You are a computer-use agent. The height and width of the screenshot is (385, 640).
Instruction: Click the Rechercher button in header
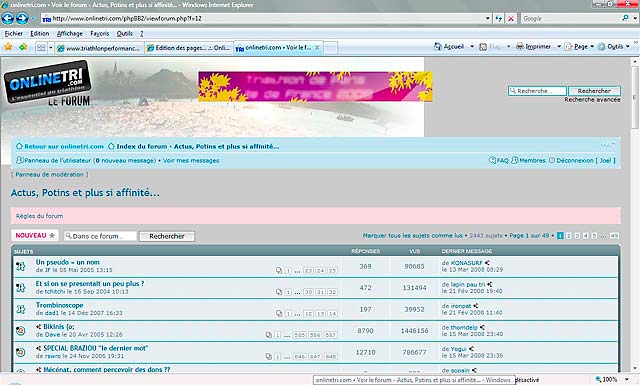594,91
